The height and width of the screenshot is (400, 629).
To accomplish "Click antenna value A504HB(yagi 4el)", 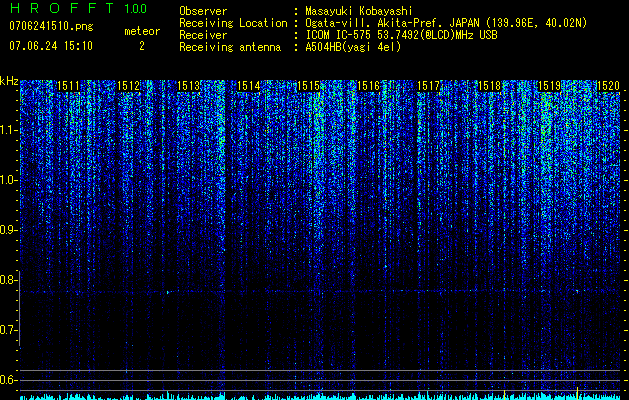I will 353,47.
